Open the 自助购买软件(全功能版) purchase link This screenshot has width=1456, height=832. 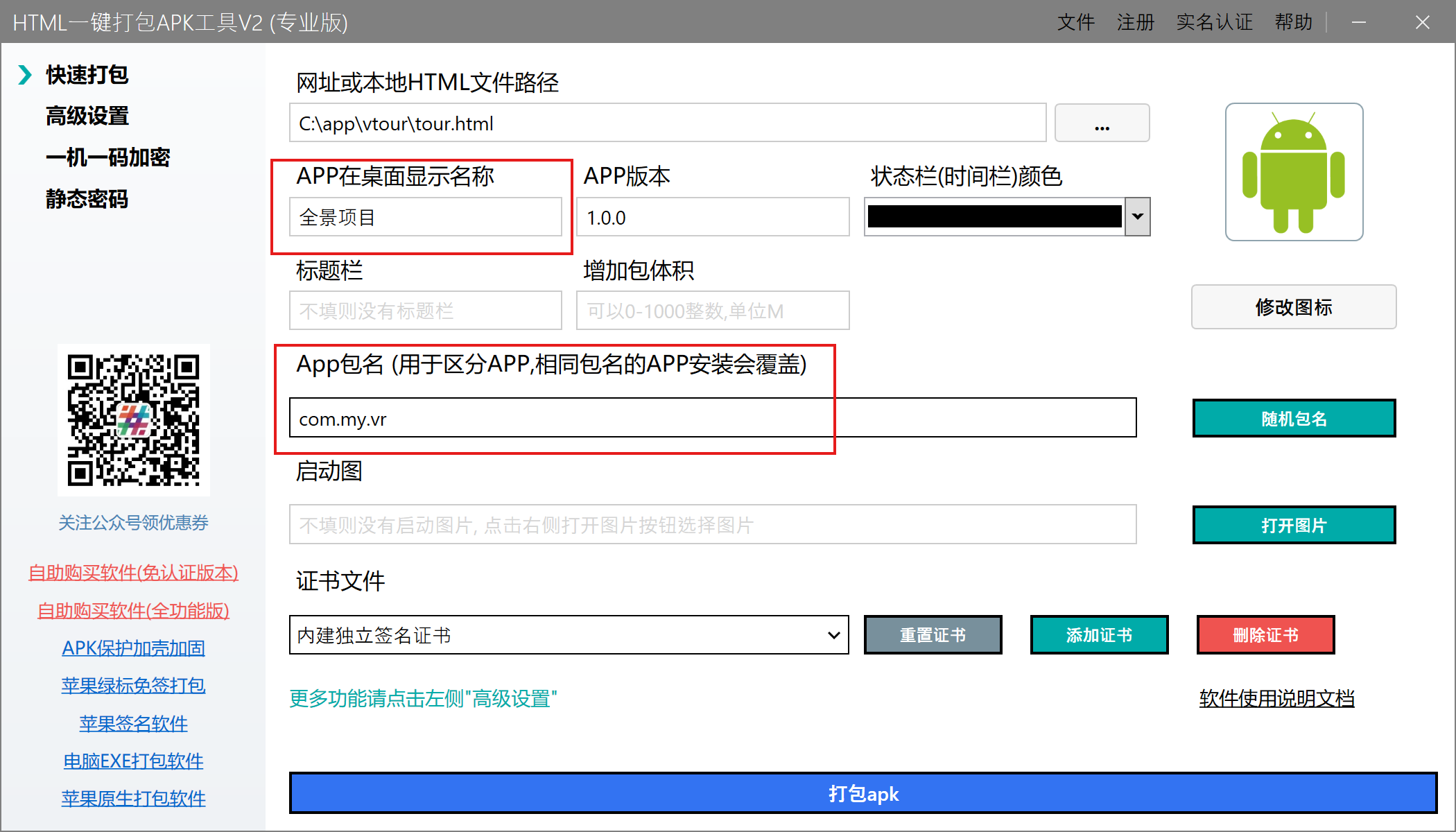133,610
